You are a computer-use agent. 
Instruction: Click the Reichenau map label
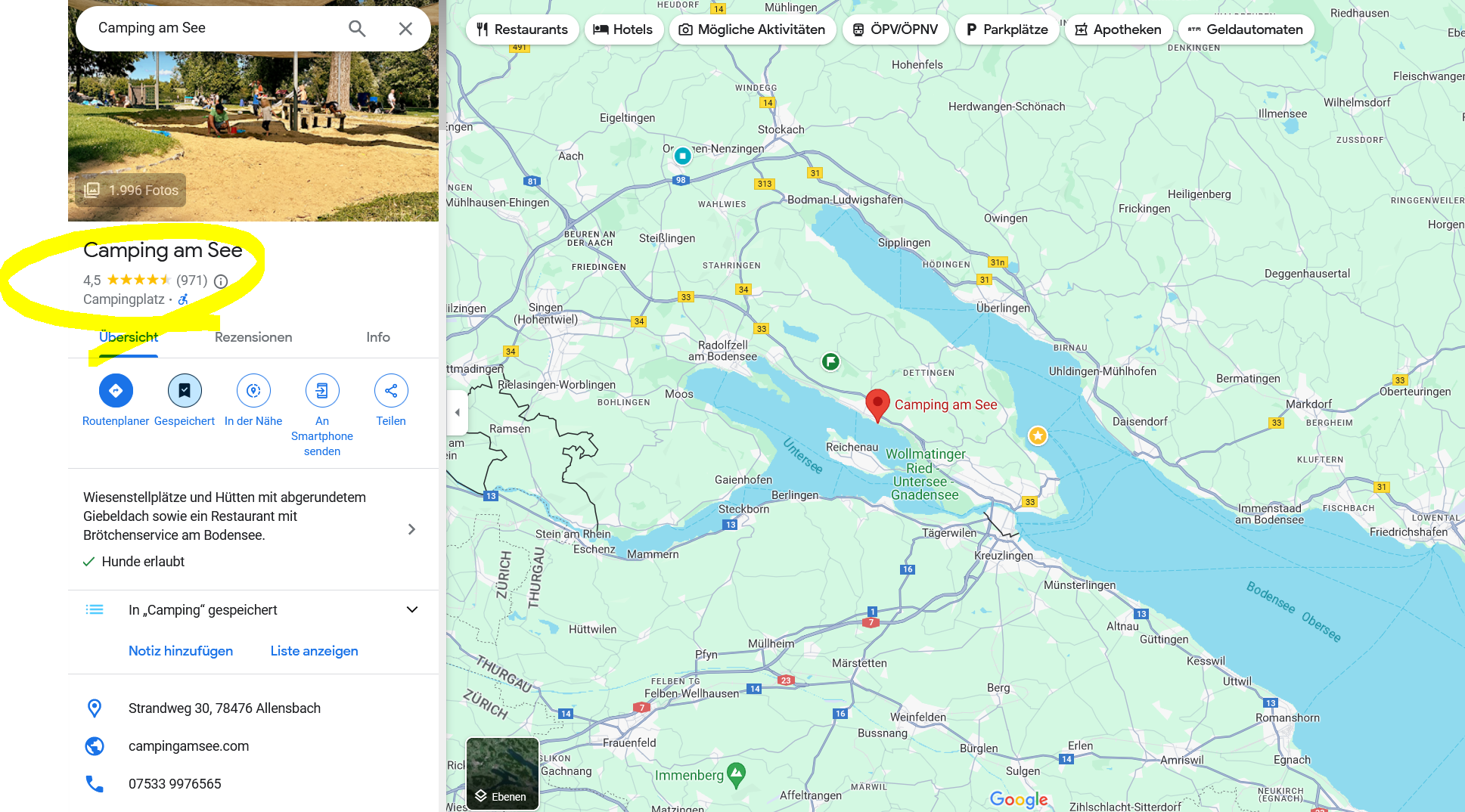pyautogui.click(x=852, y=447)
